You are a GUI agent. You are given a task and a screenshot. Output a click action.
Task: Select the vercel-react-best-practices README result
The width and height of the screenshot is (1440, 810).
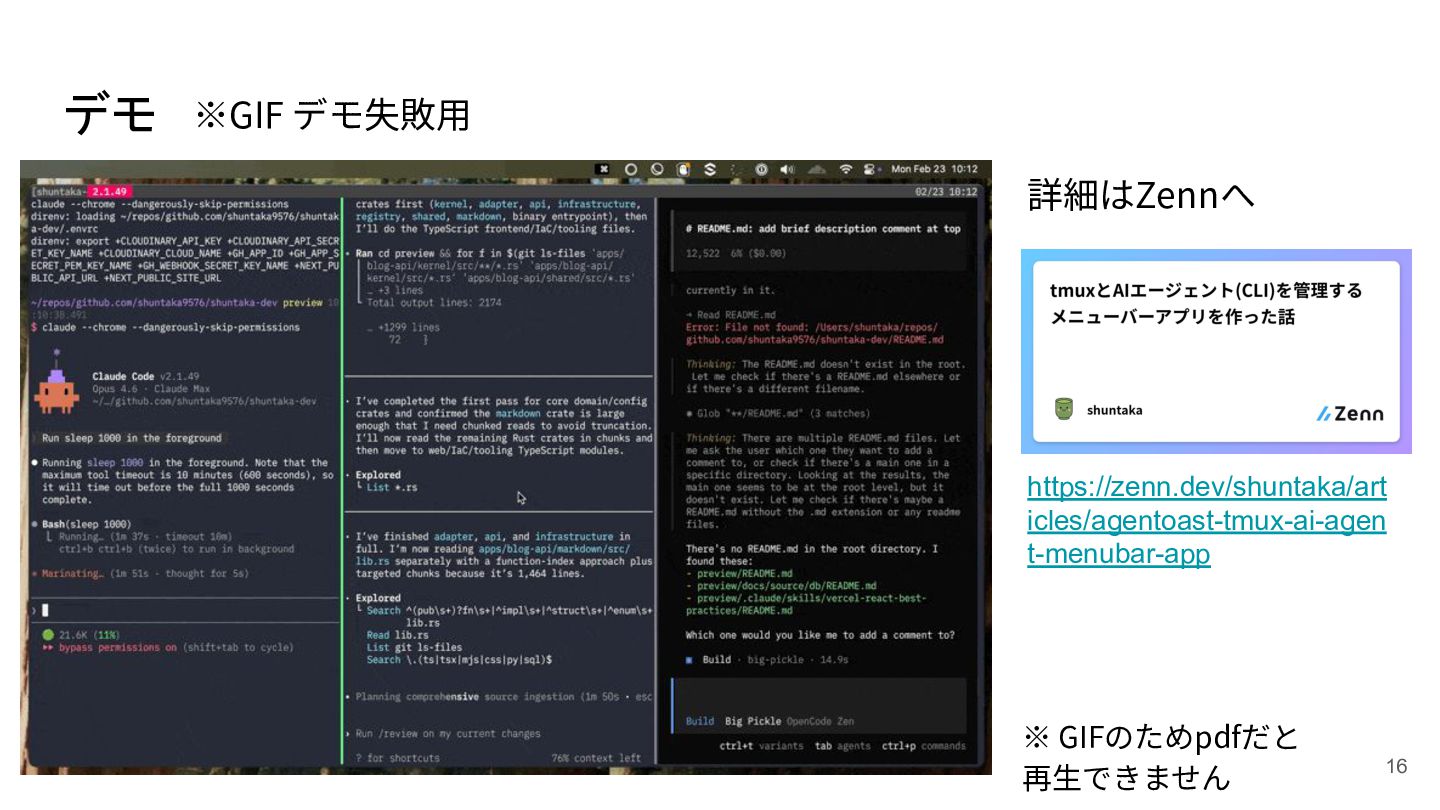pos(806,604)
